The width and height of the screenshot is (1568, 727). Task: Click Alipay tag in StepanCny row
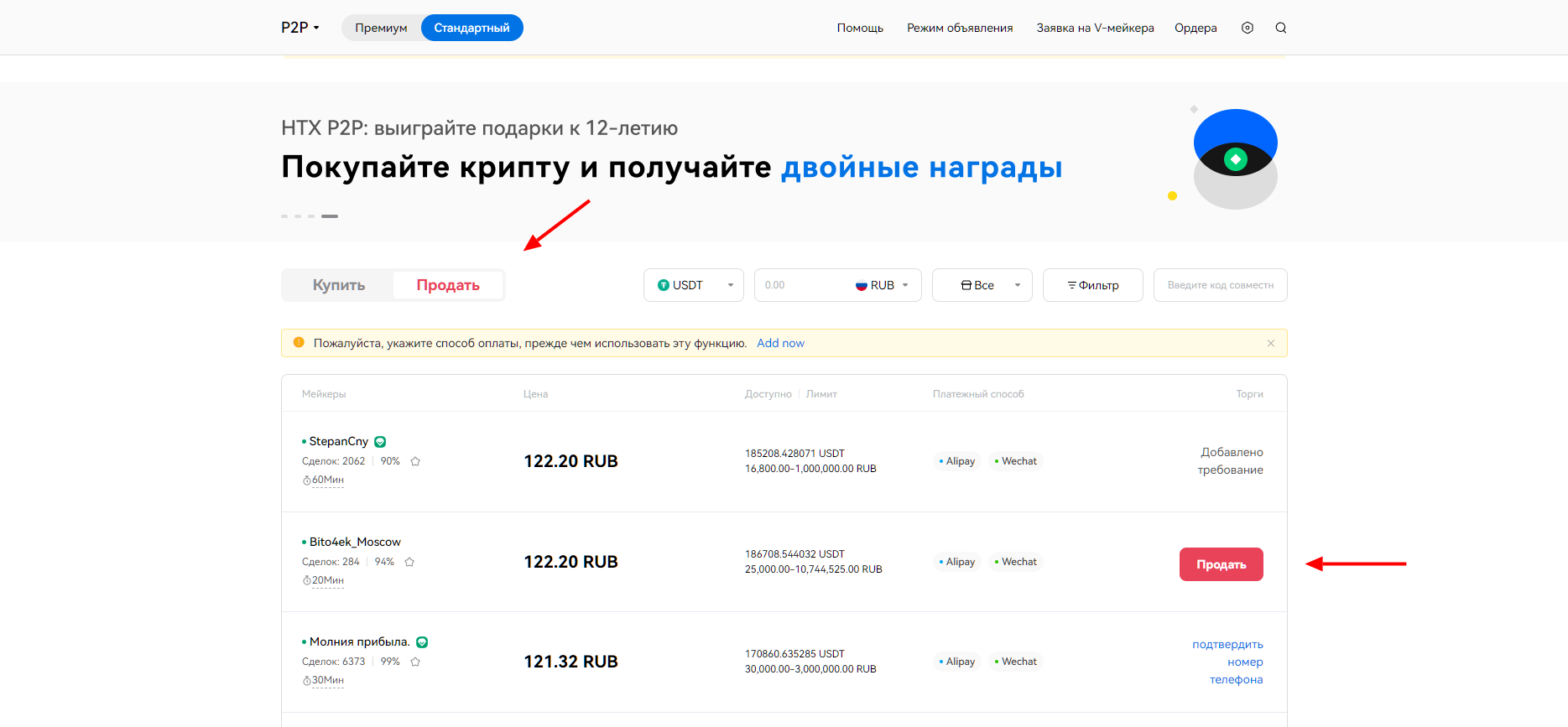(x=957, y=461)
